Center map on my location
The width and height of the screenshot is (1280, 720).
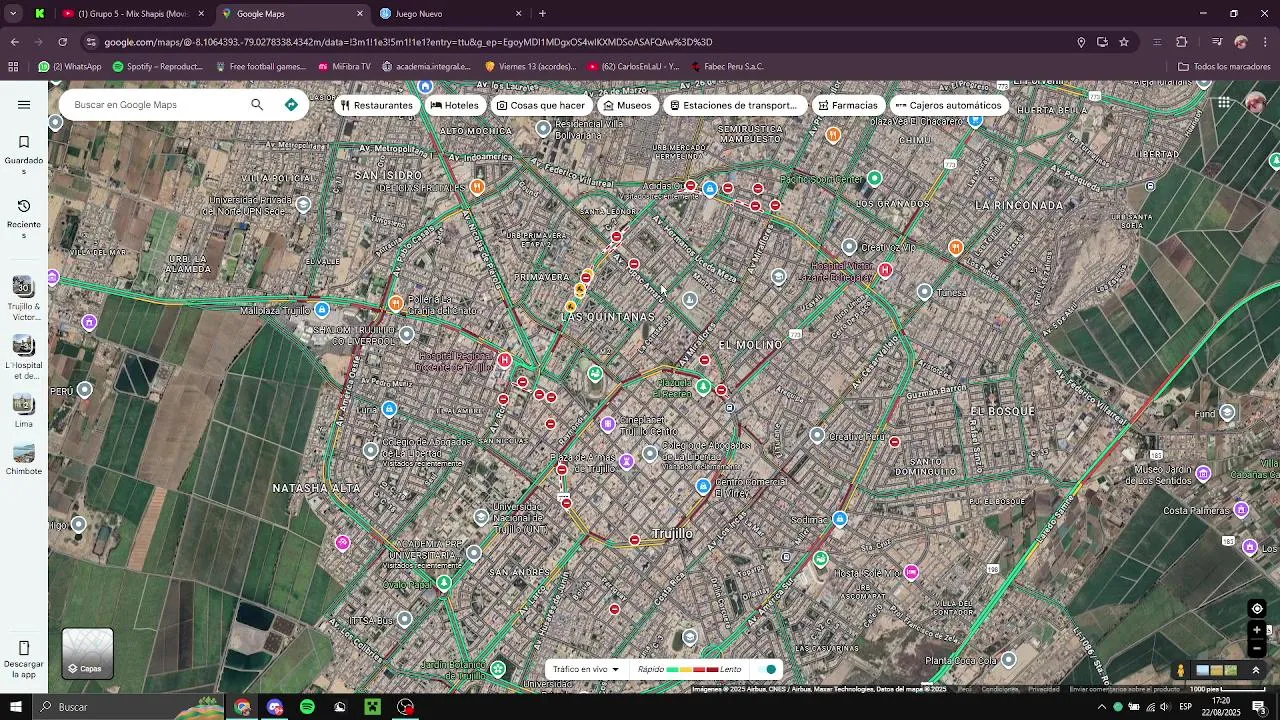tap(1257, 609)
